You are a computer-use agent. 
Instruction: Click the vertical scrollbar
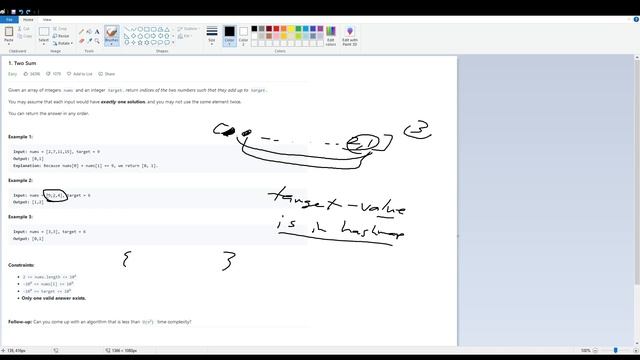(636, 173)
